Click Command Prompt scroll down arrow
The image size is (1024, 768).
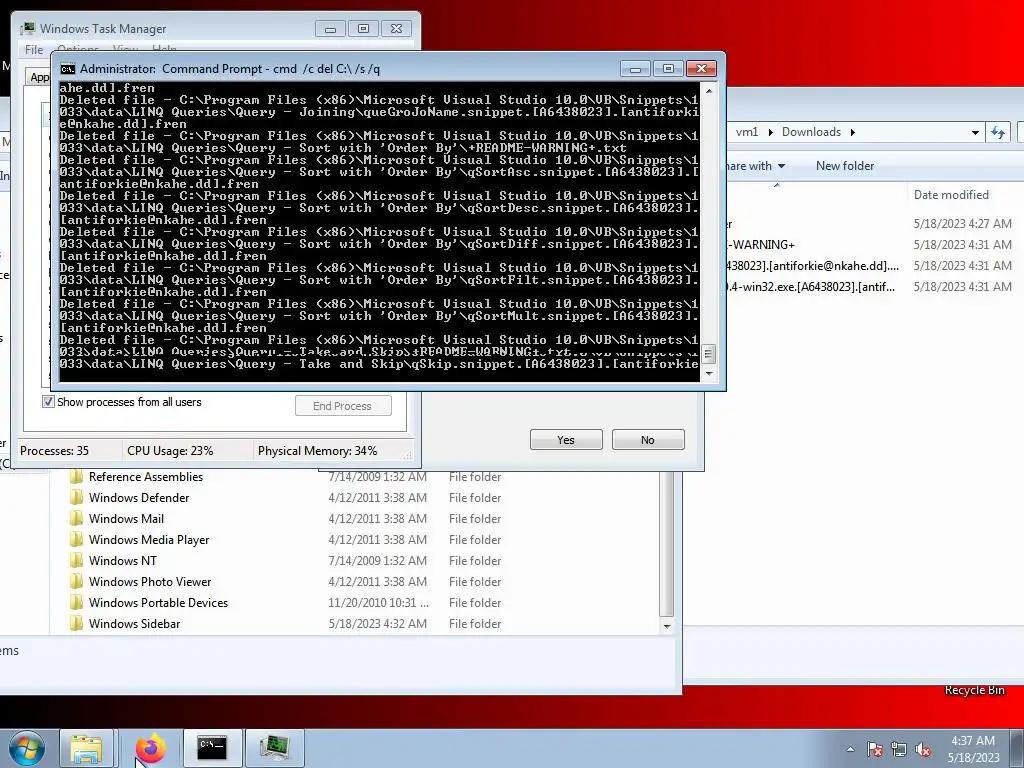pos(709,374)
